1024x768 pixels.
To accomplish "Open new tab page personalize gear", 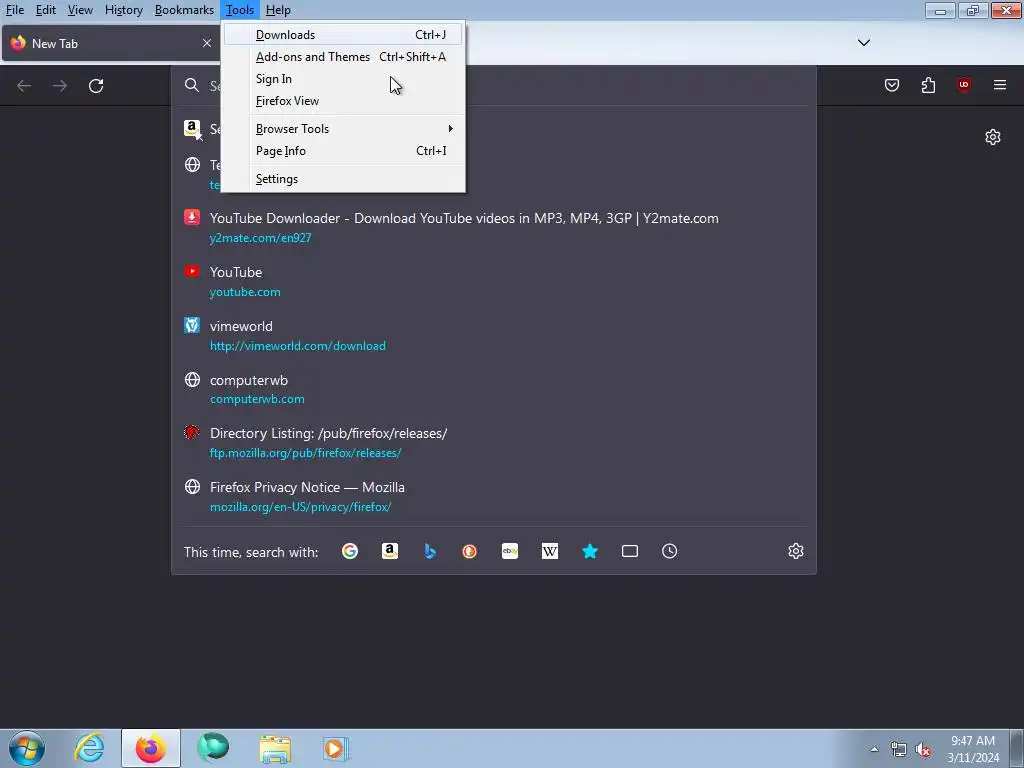I will coord(993,136).
